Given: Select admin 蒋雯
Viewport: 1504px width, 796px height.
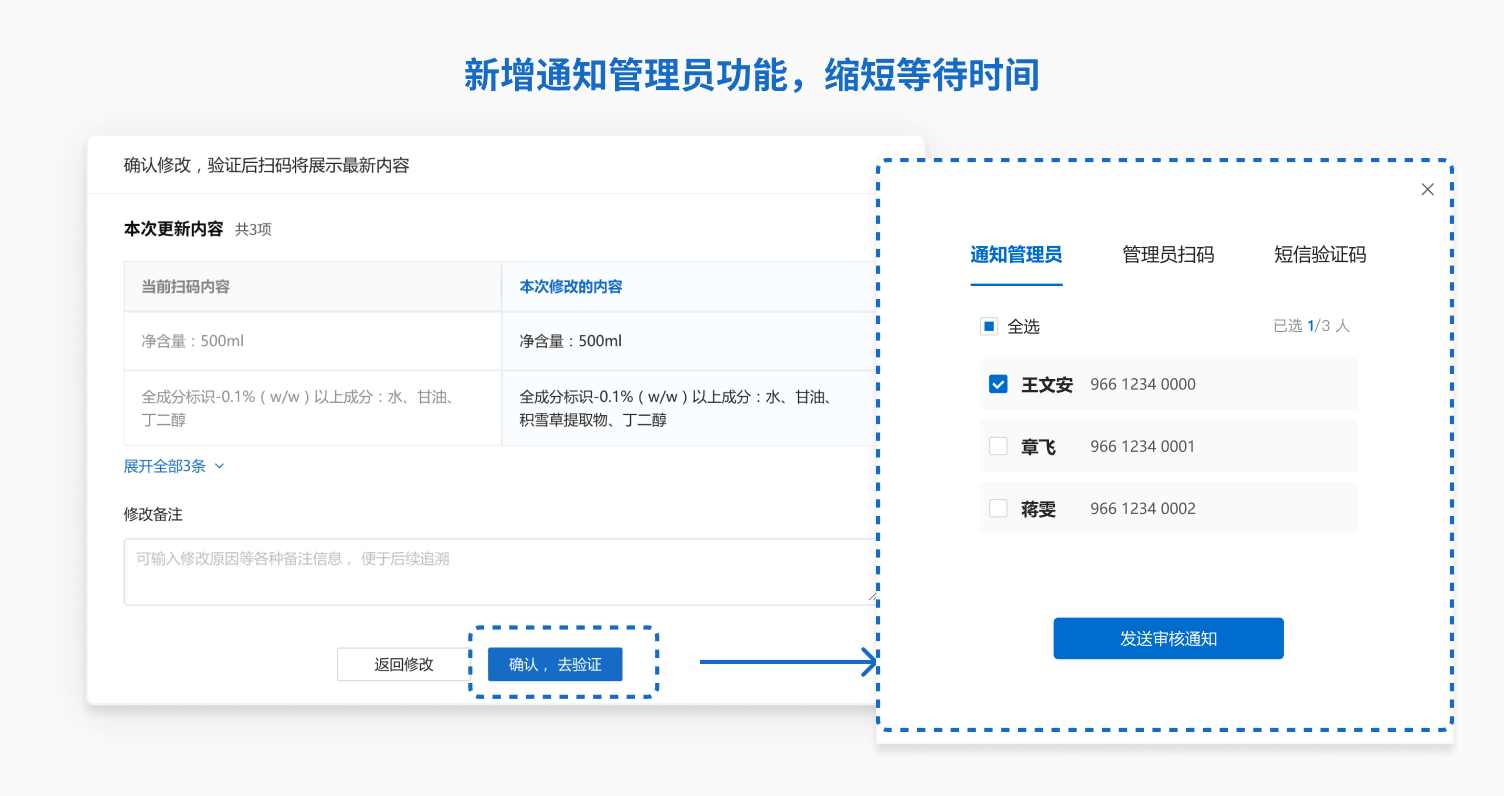Looking at the screenshot, I should point(997,508).
